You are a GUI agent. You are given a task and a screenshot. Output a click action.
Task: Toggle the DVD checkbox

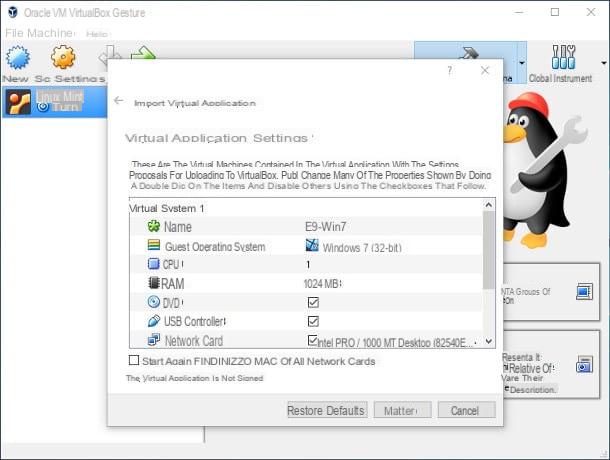pyautogui.click(x=313, y=302)
